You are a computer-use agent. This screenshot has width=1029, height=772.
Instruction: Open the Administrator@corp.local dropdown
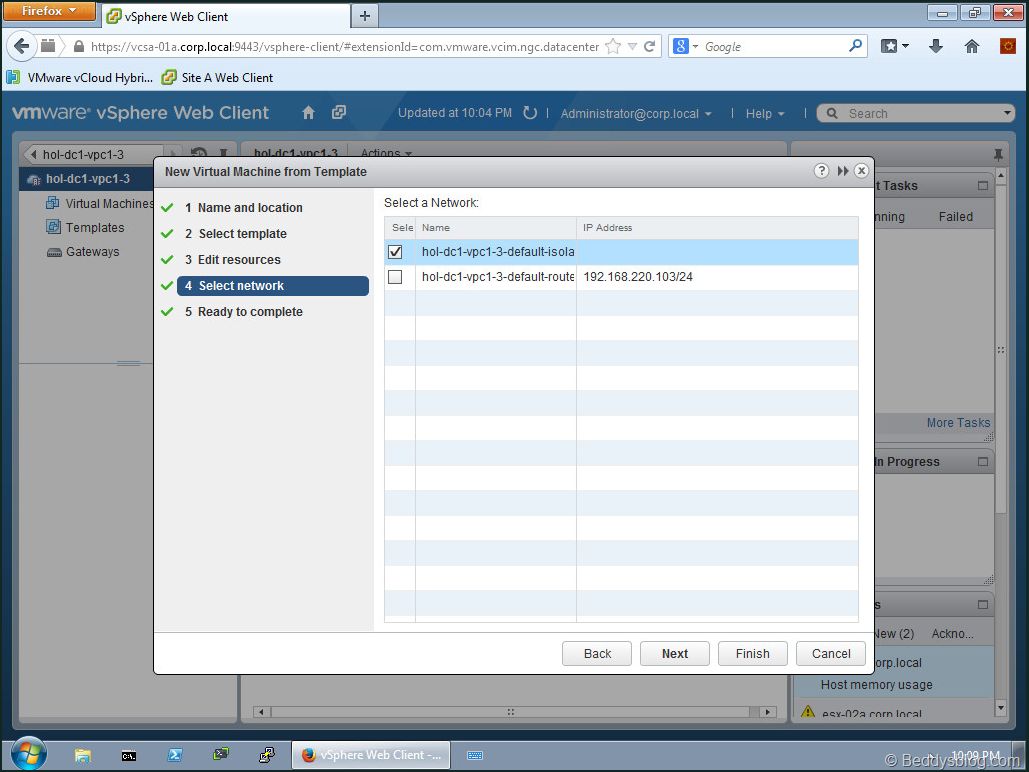click(x=636, y=114)
